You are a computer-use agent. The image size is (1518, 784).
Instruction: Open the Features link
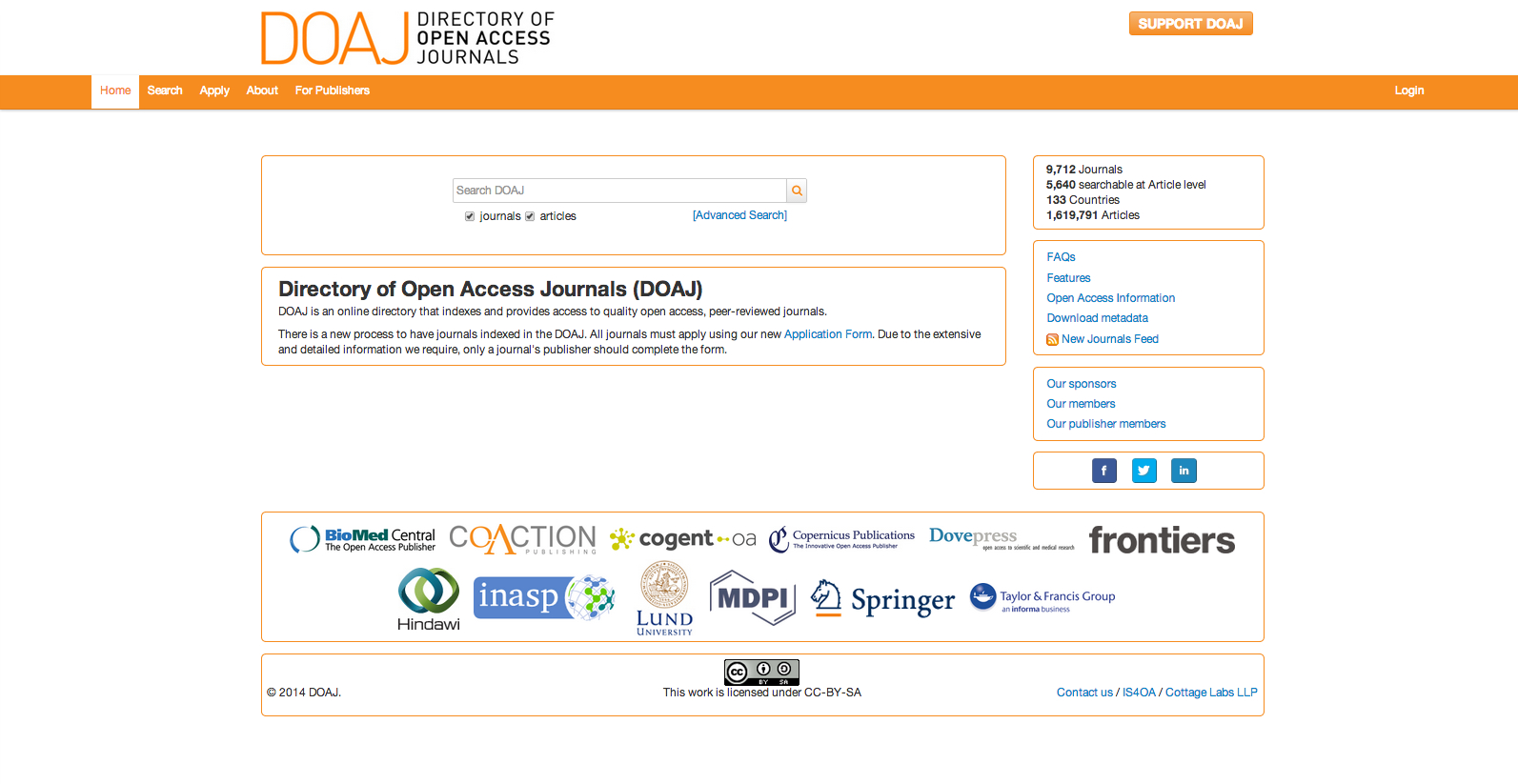point(1068,278)
